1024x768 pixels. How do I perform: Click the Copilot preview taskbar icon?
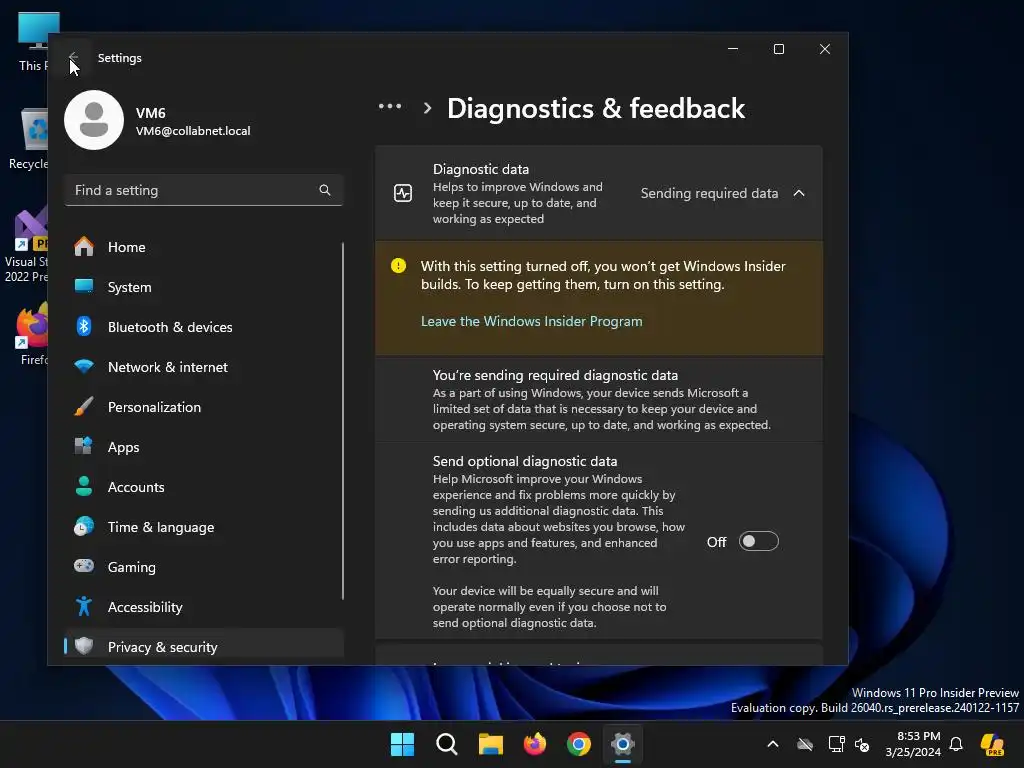click(993, 744)
